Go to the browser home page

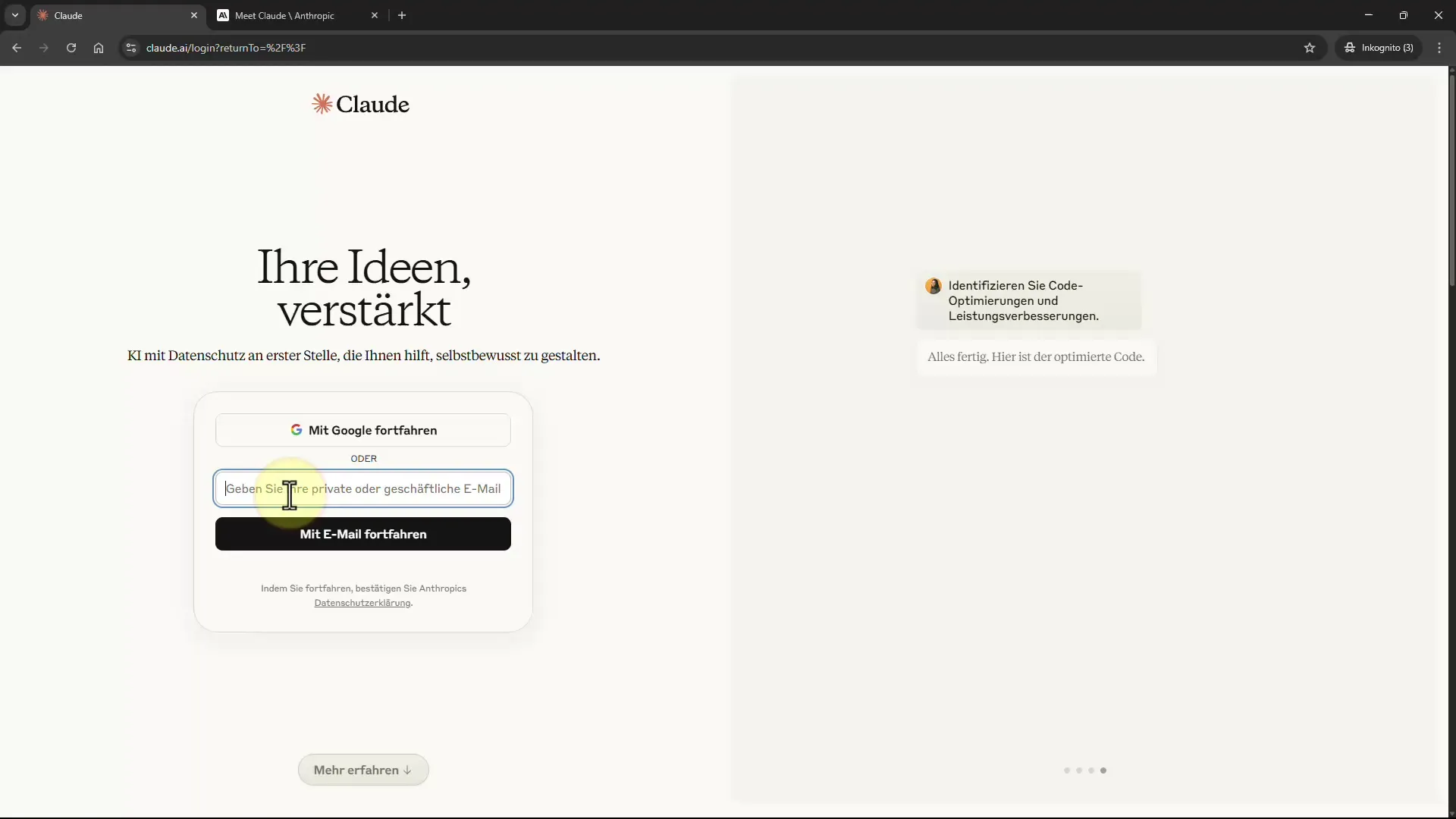point(99,48)
